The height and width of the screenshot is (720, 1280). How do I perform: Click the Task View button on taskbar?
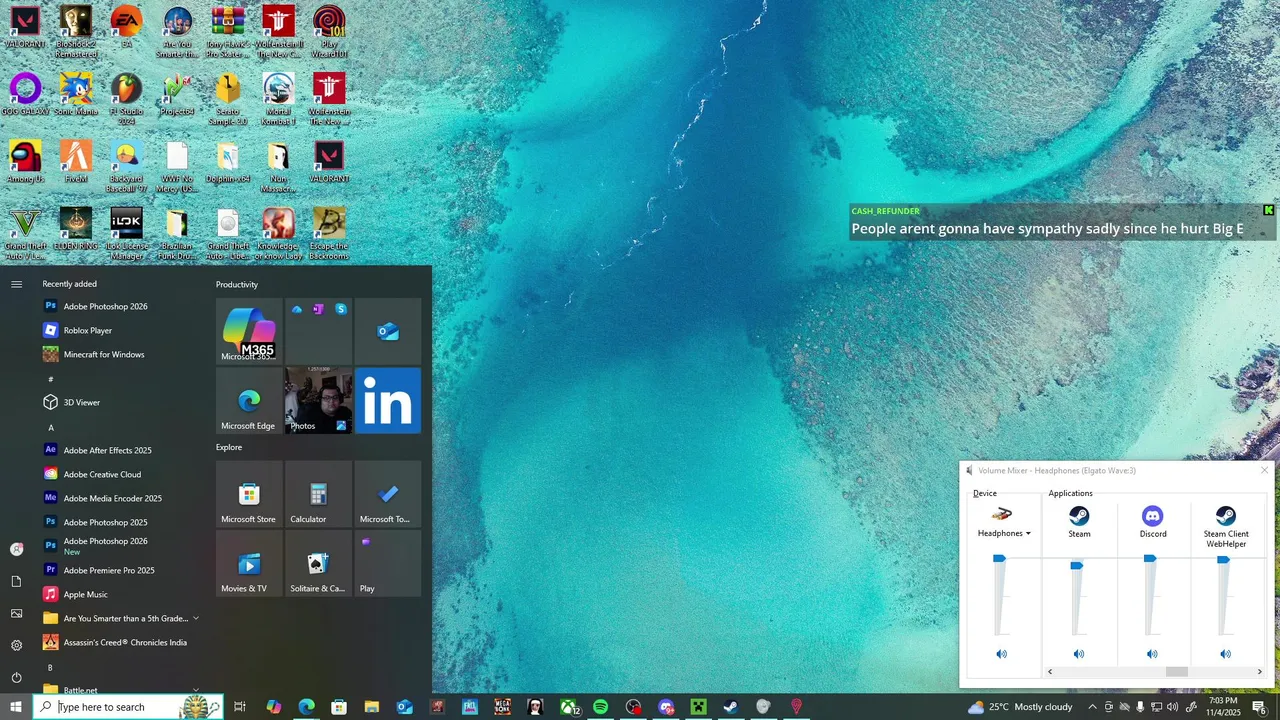(240, 707)
